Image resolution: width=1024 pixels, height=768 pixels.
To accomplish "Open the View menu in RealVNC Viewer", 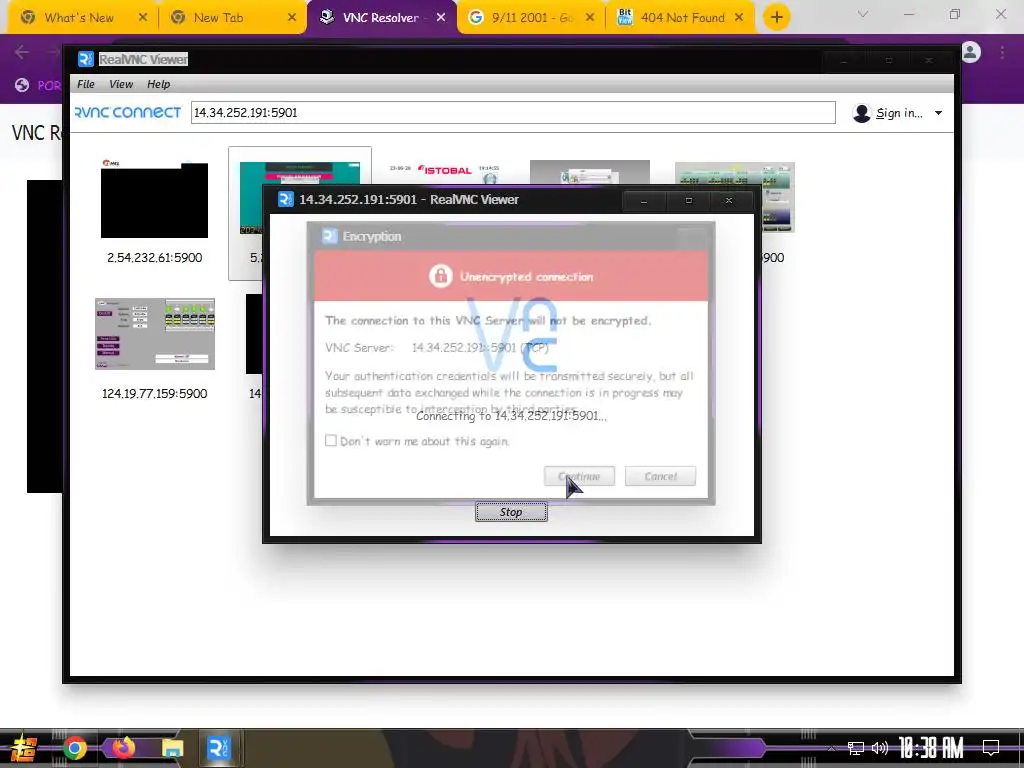I will tap(121, 84).
